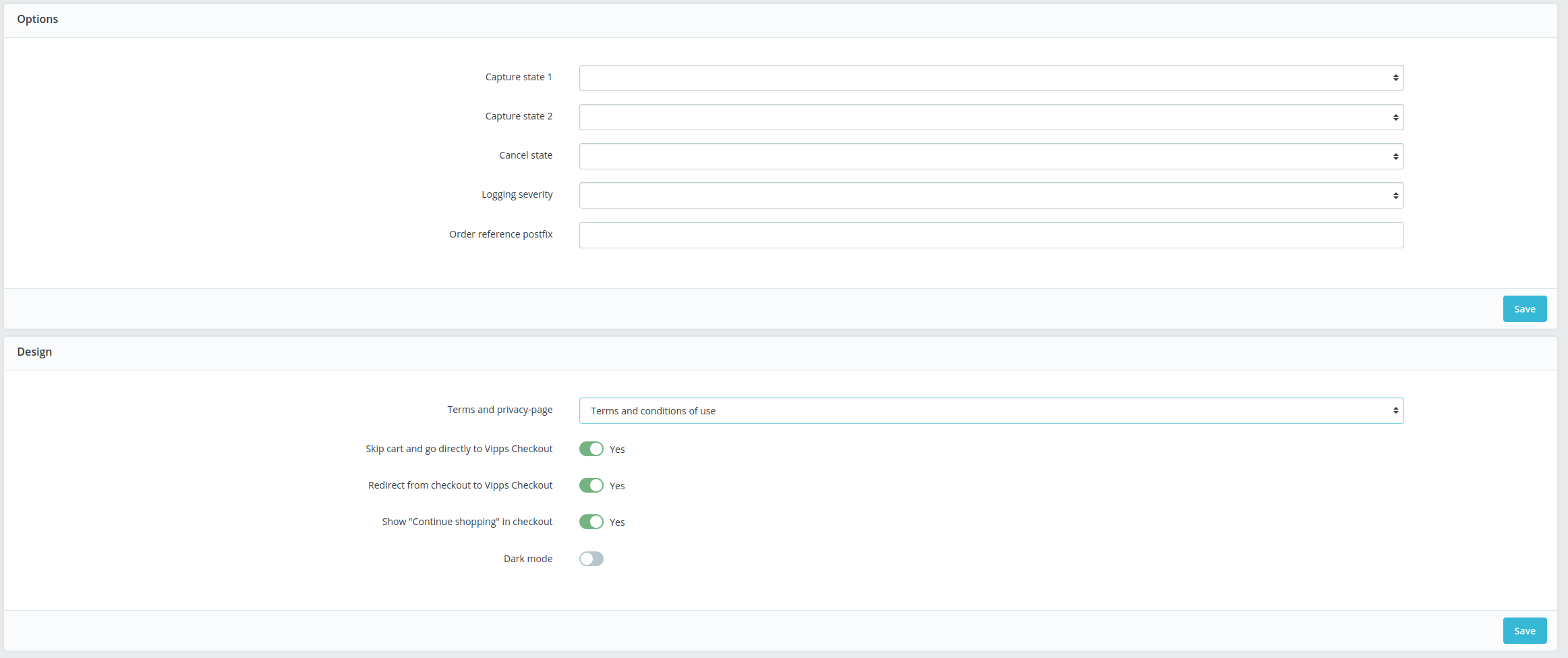Viewport: 1568px width, 658px height.
Task: Disable redirect from checkout to Vipps Checkout
Action: click(x=591, y=485)
